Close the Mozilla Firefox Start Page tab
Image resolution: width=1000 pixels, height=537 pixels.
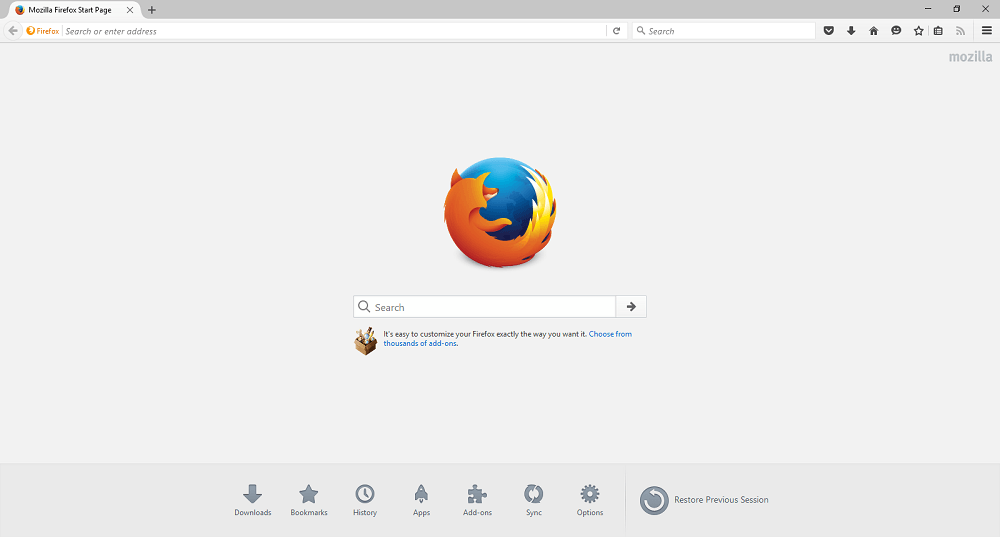click(x=129, y=10)
